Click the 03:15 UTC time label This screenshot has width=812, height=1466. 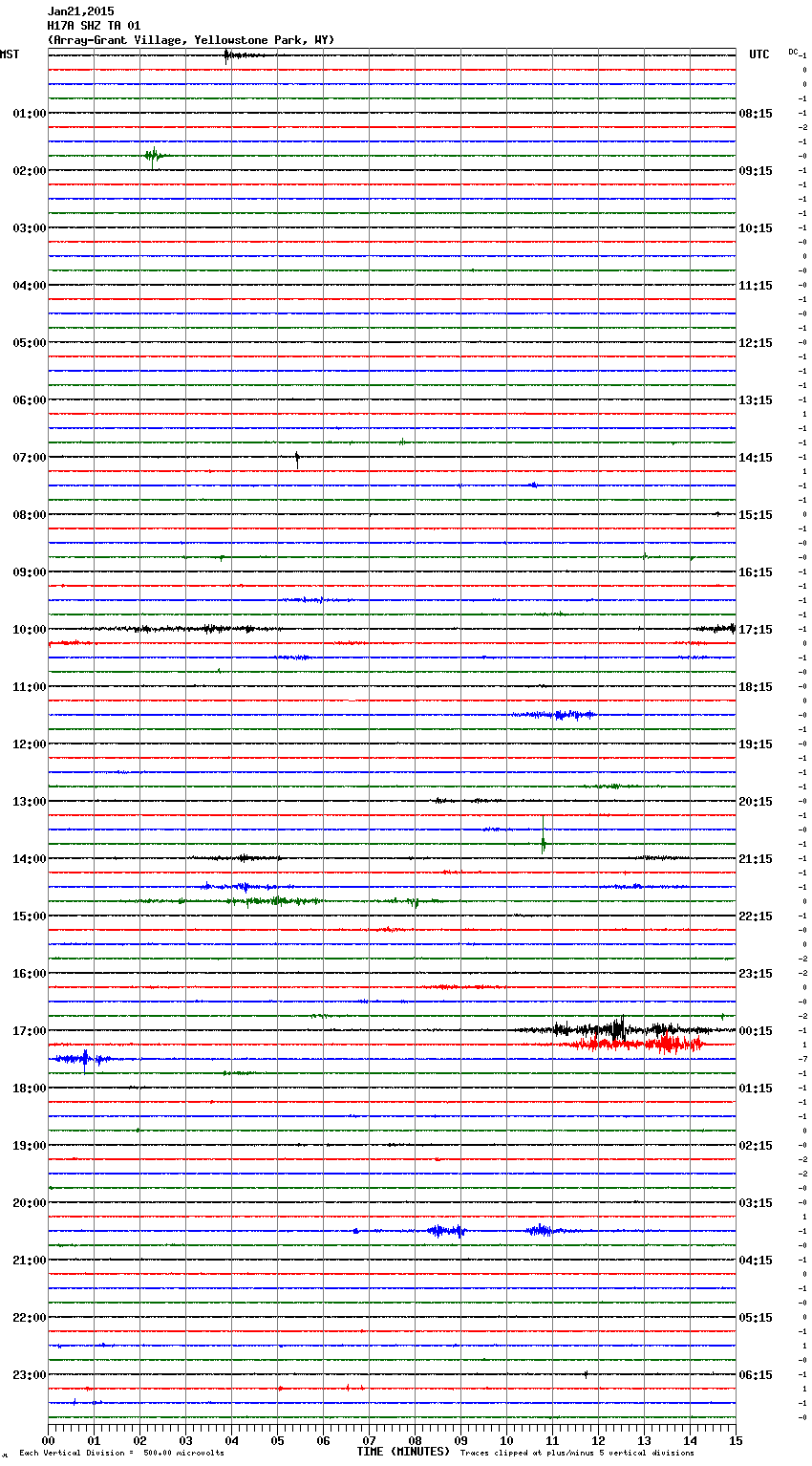coord(756,1203)
